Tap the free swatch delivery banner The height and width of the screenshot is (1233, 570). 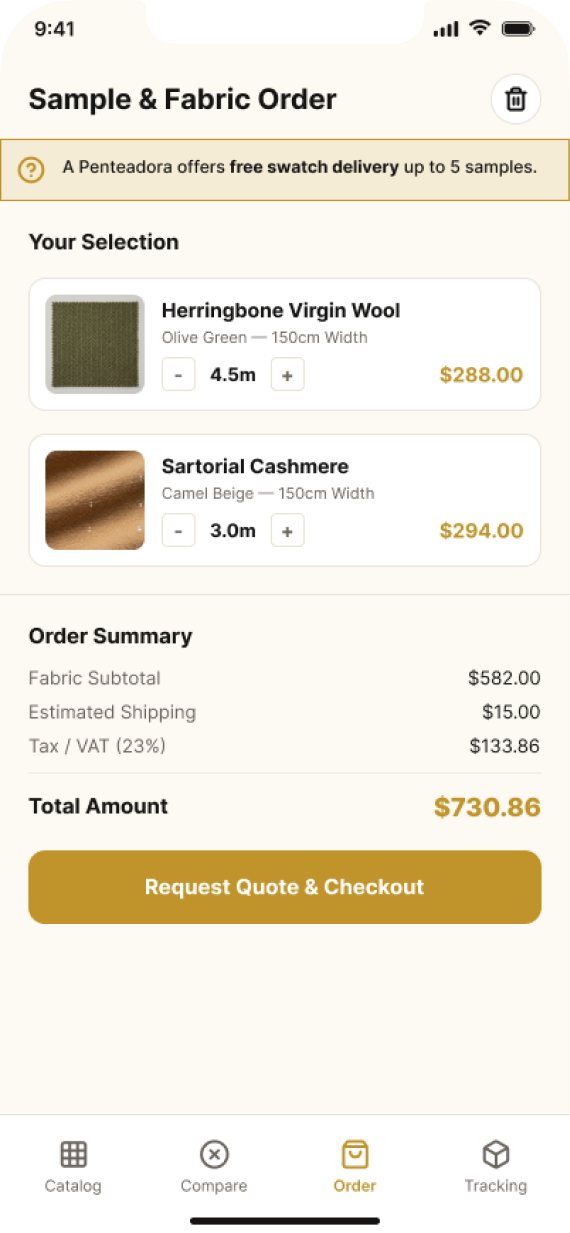[285, 170]
